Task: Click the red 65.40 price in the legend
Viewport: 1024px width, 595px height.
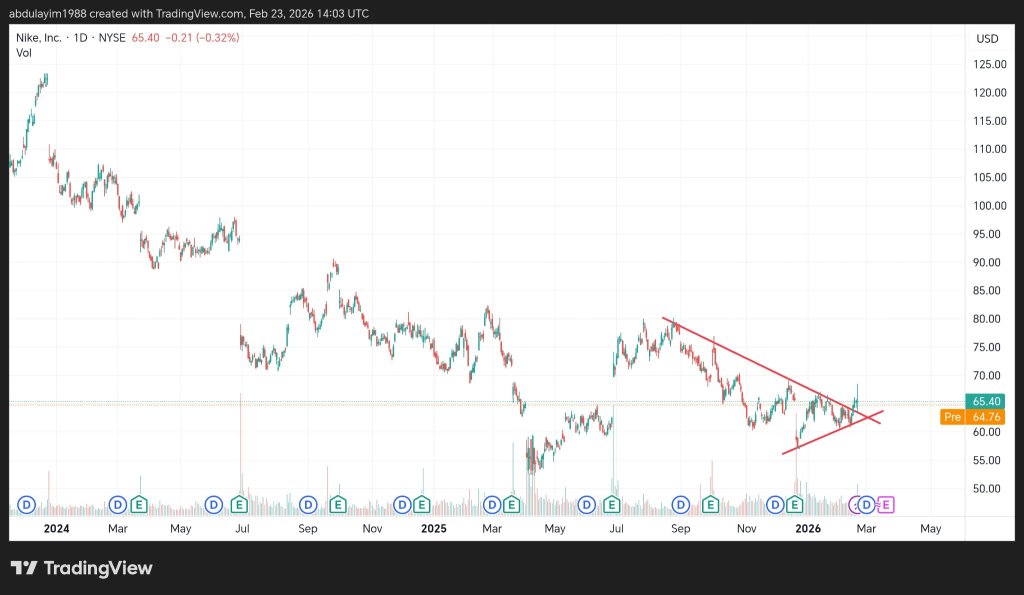Action: click(145, 38)
